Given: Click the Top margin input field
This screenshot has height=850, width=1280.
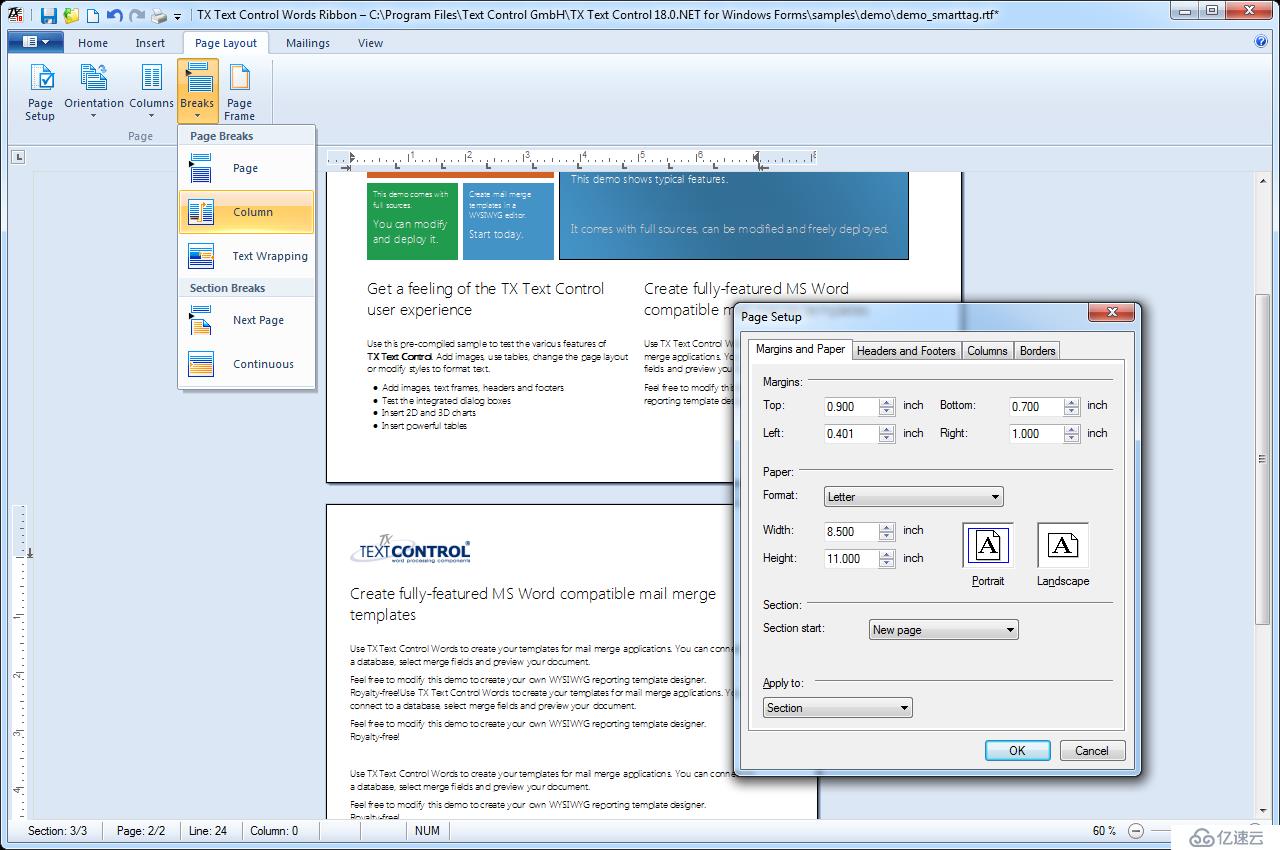Looking at the screenshot, I should [851, 406].
